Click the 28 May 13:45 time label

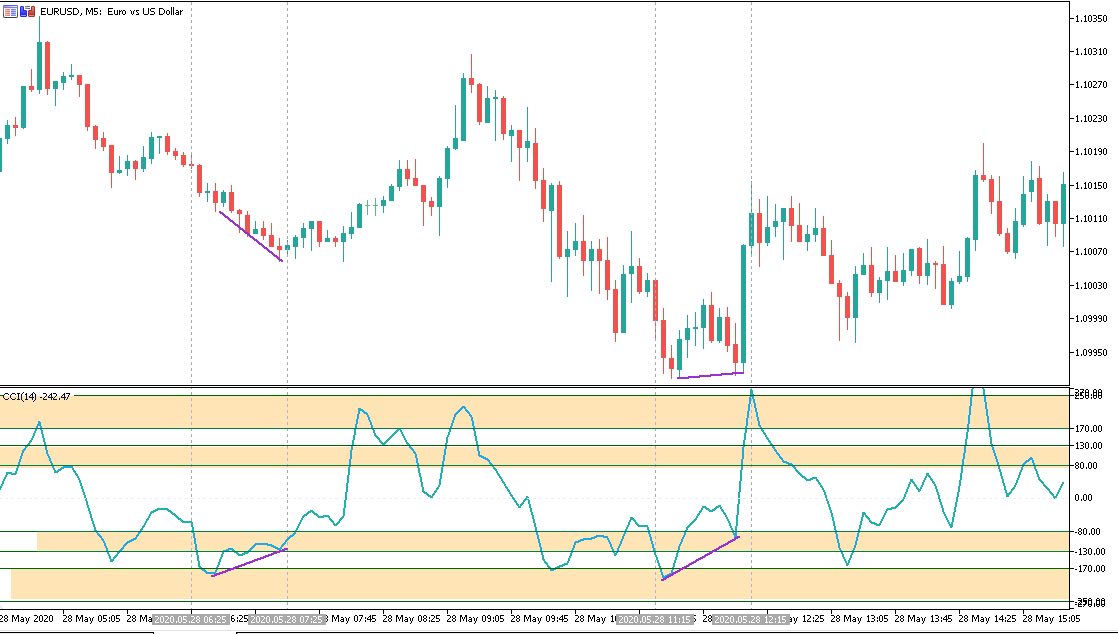point(924,619)
